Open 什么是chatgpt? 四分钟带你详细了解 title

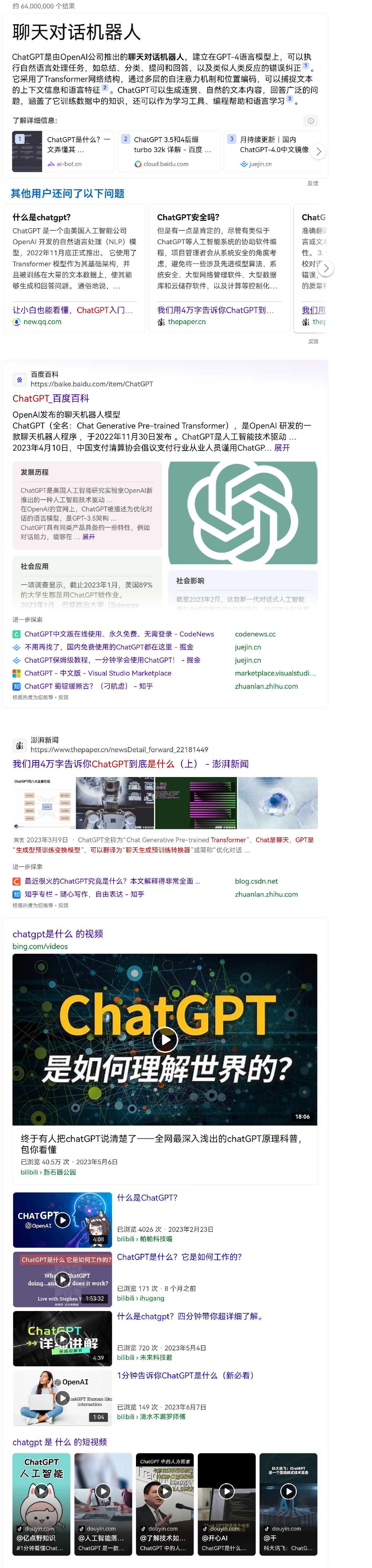pyautogui.click(x=190, y=1317)
